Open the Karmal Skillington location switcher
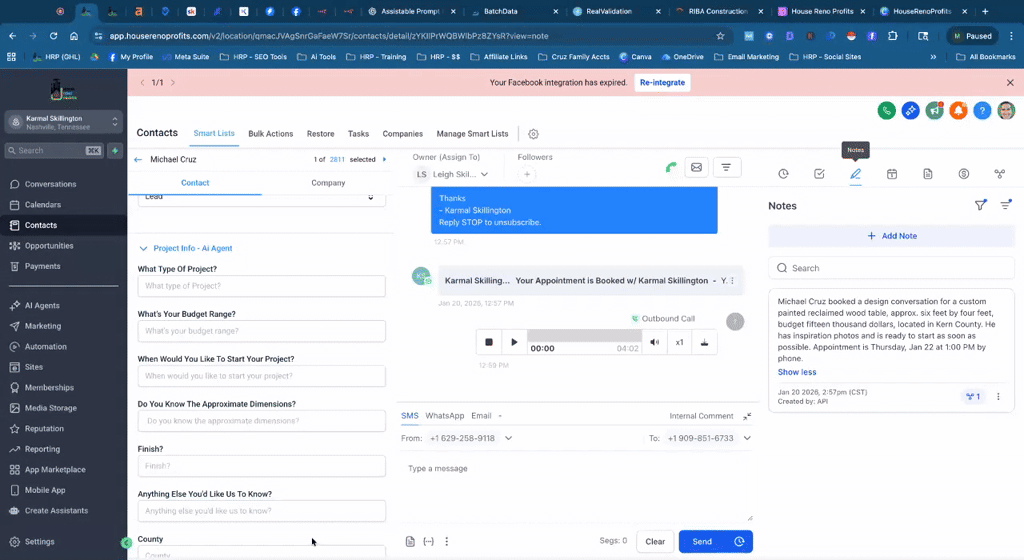This screenshot has width=1024, height=560. 64,122
